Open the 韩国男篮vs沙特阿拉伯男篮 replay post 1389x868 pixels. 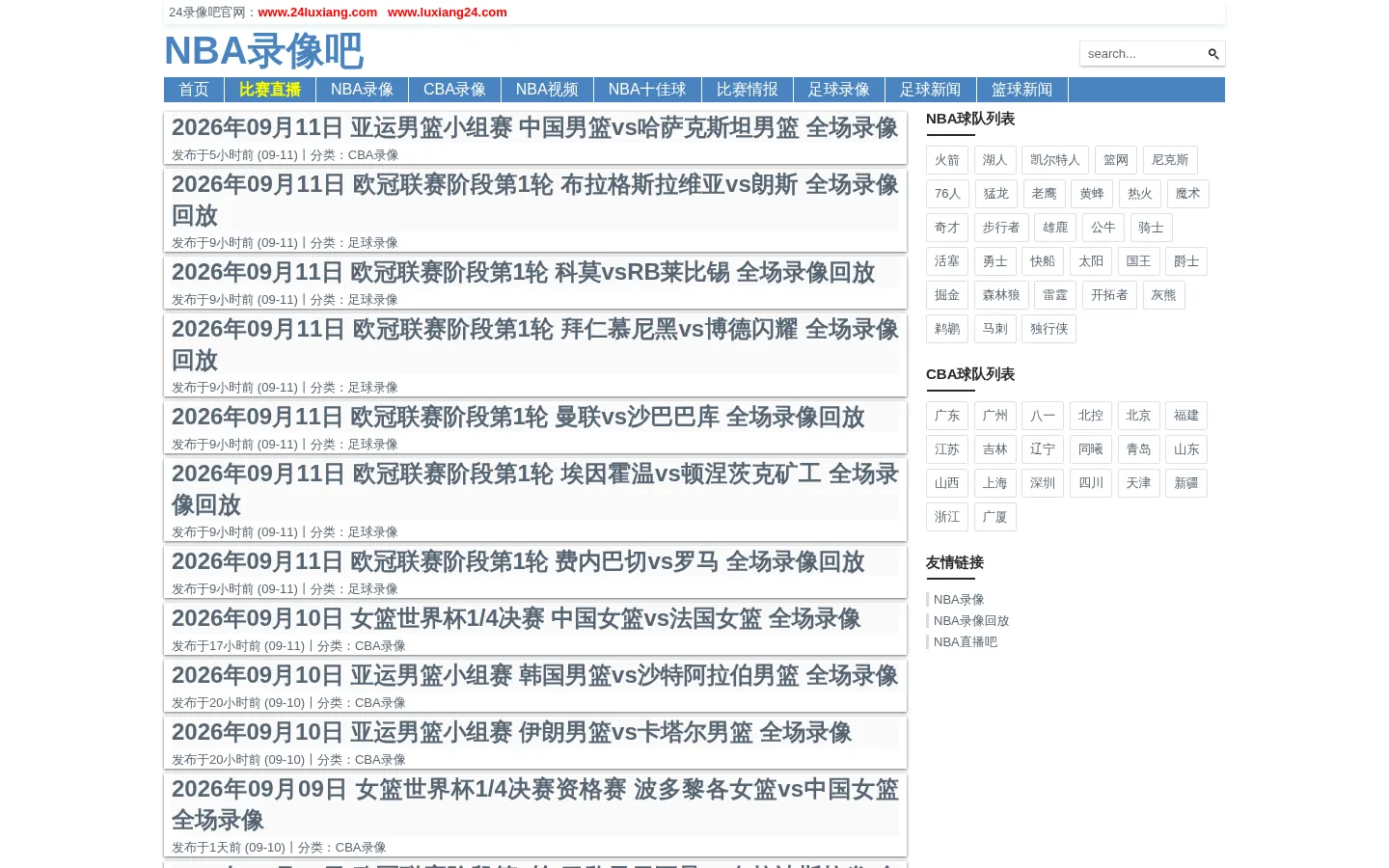534,675
